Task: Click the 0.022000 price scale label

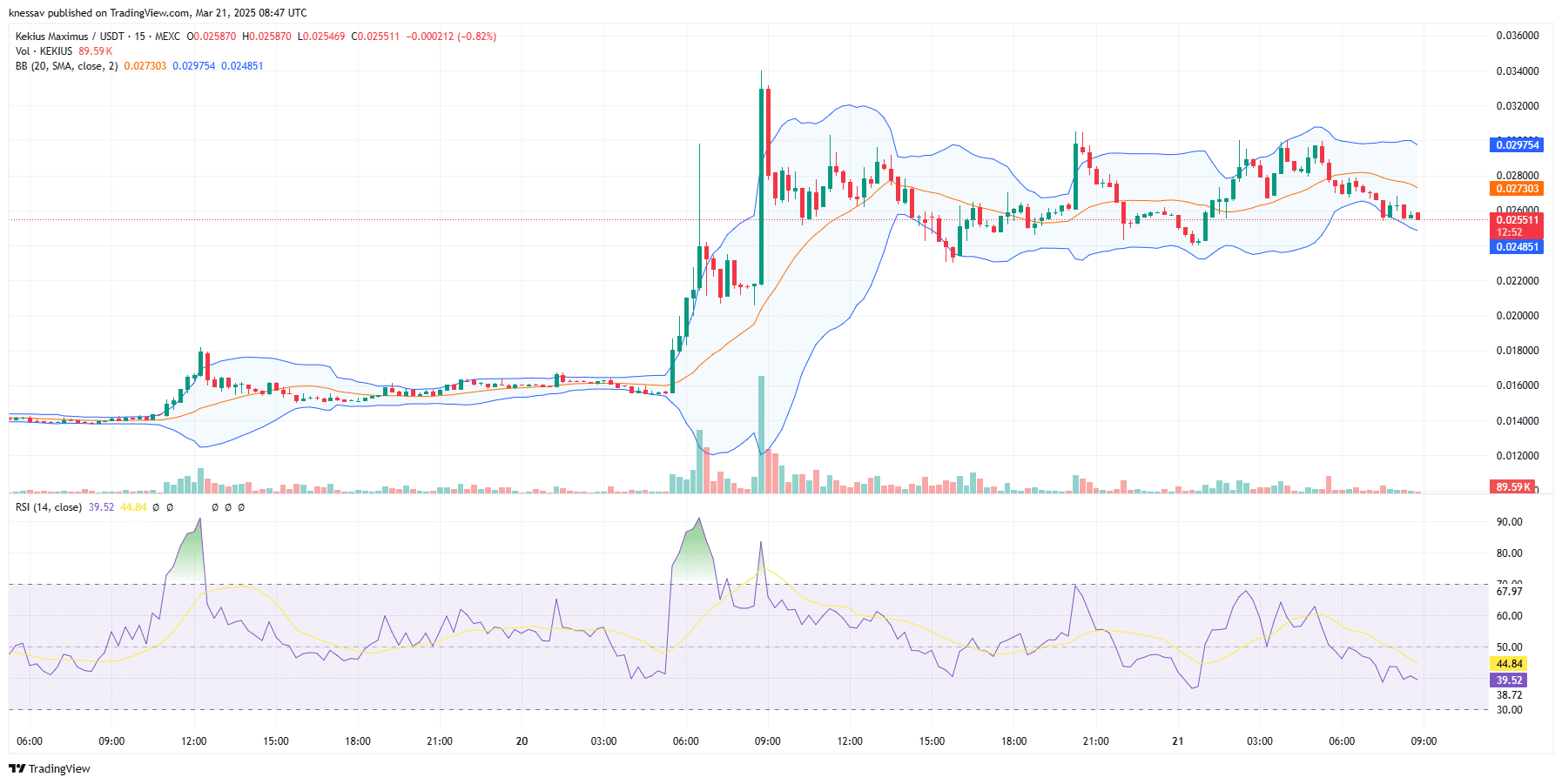Action: [x=1518, y=281]
